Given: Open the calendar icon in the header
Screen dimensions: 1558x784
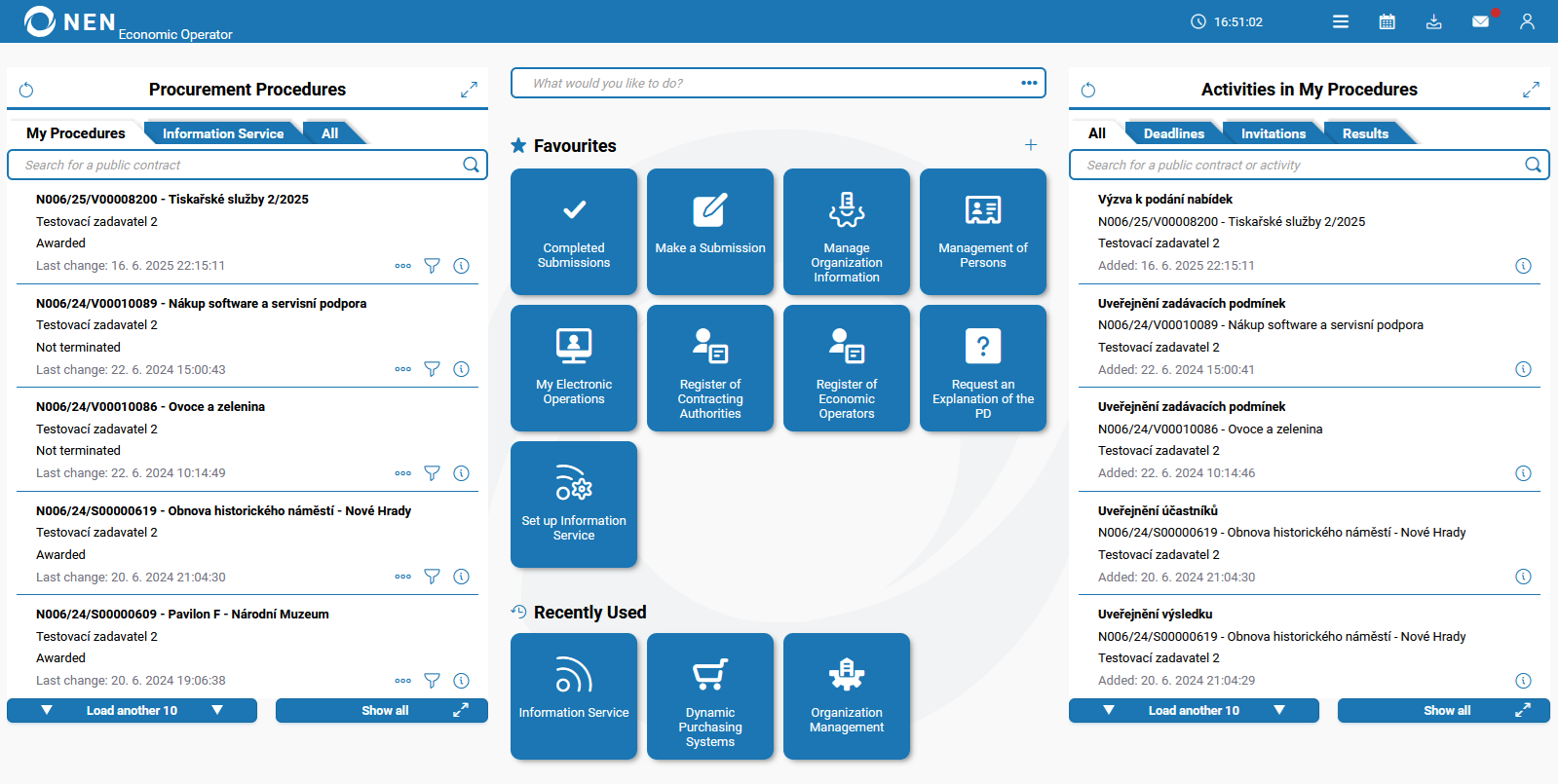Looking at the screenshot, I should tap(1387, 21).
